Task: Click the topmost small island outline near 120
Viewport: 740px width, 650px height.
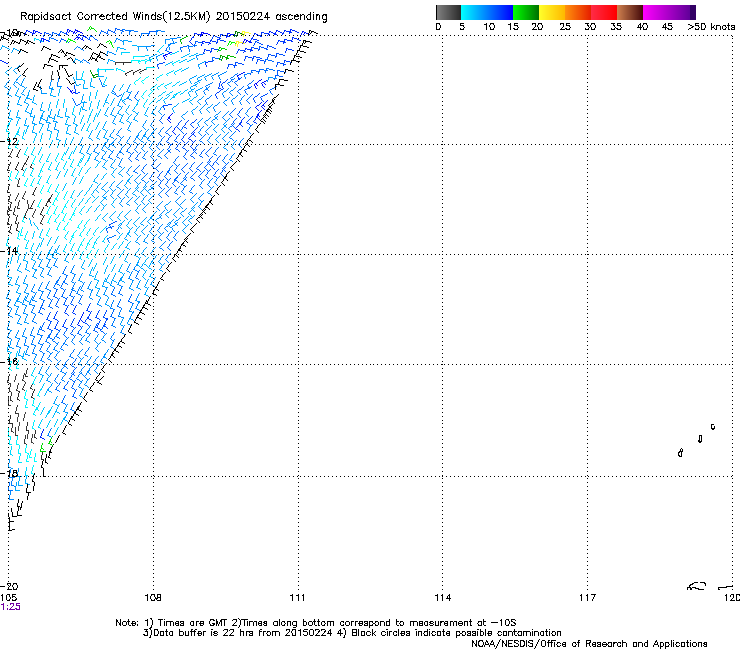Action: pyautogui.click(x=713, y=427)
